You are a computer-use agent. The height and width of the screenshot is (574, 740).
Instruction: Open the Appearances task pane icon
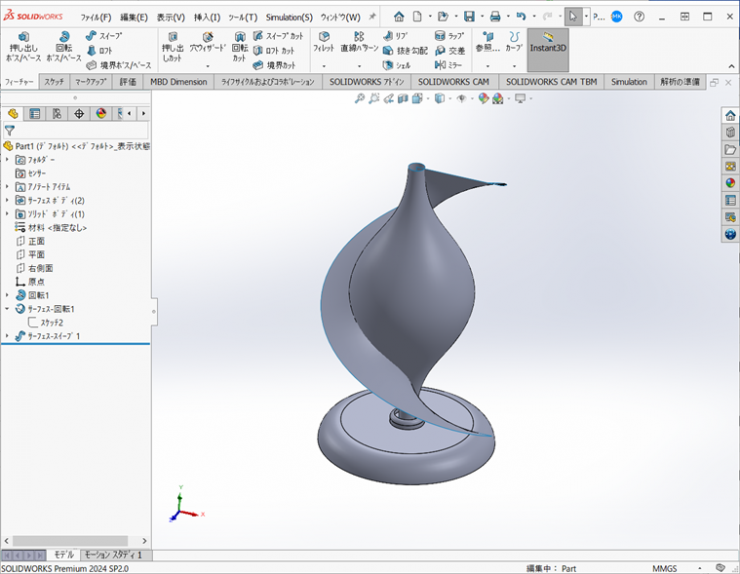point(730,183)
